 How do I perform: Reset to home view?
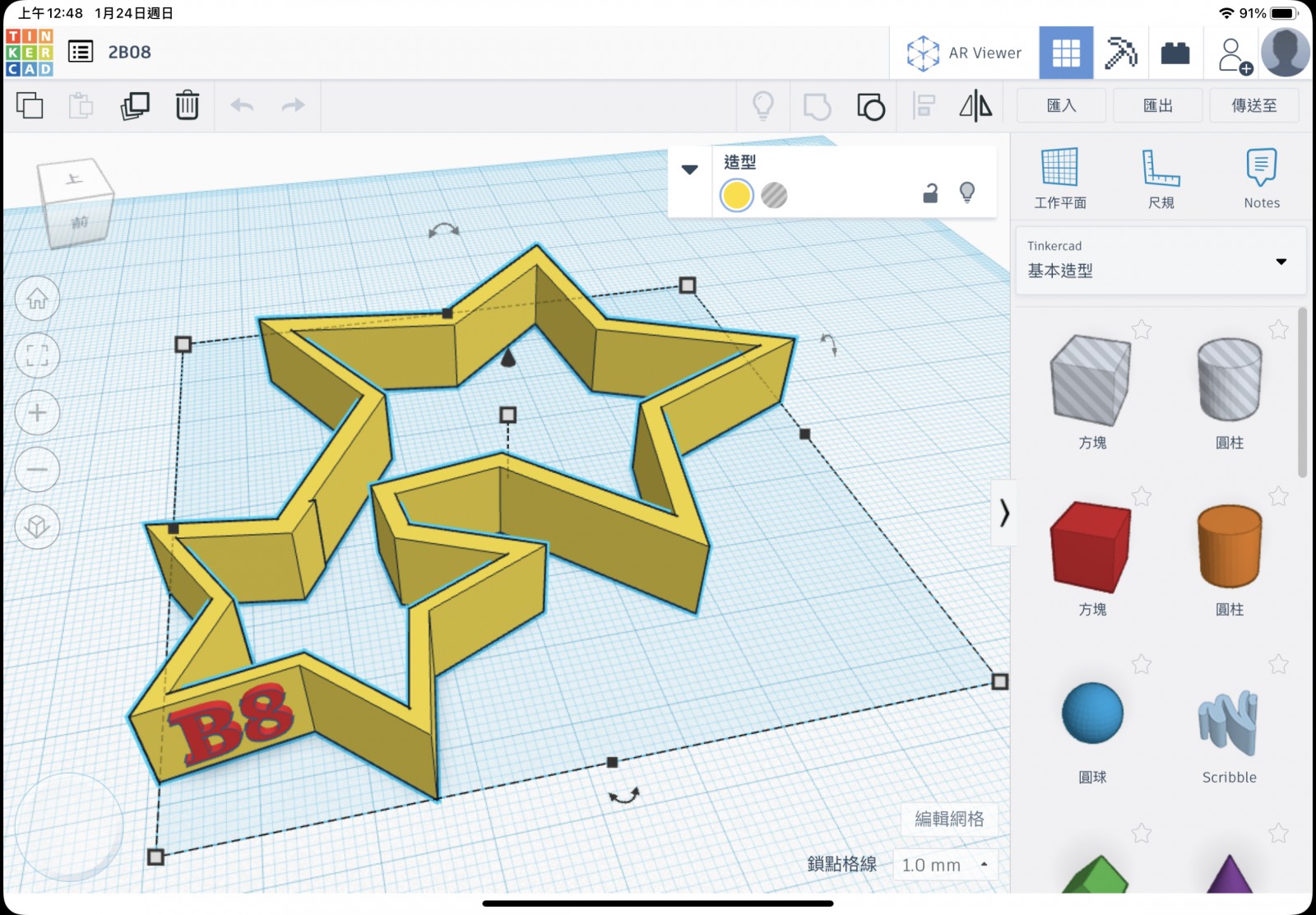click(x=37, y=299)
